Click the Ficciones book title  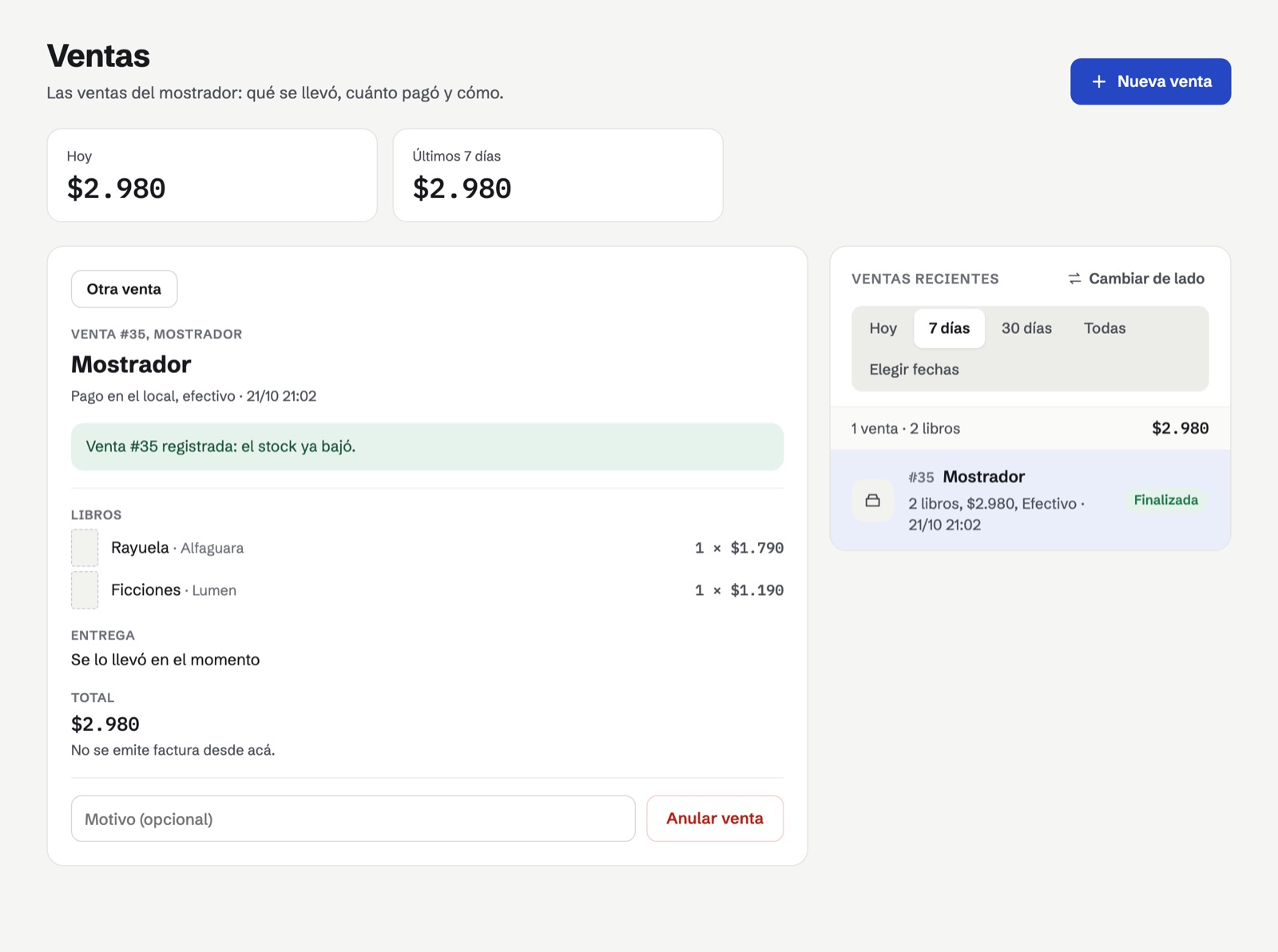coord(145,590)
